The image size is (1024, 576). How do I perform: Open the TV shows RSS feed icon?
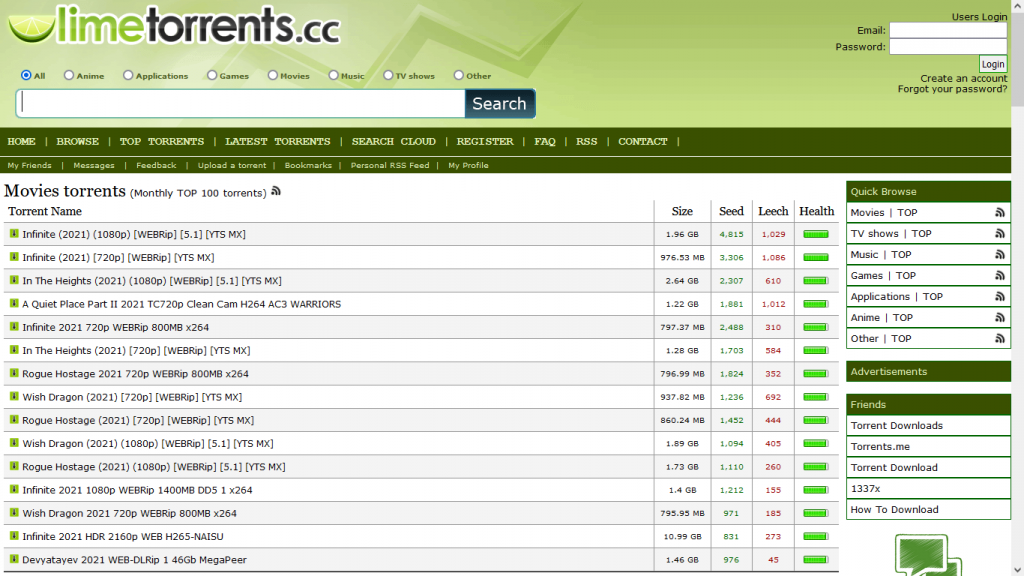pos(999,234)
